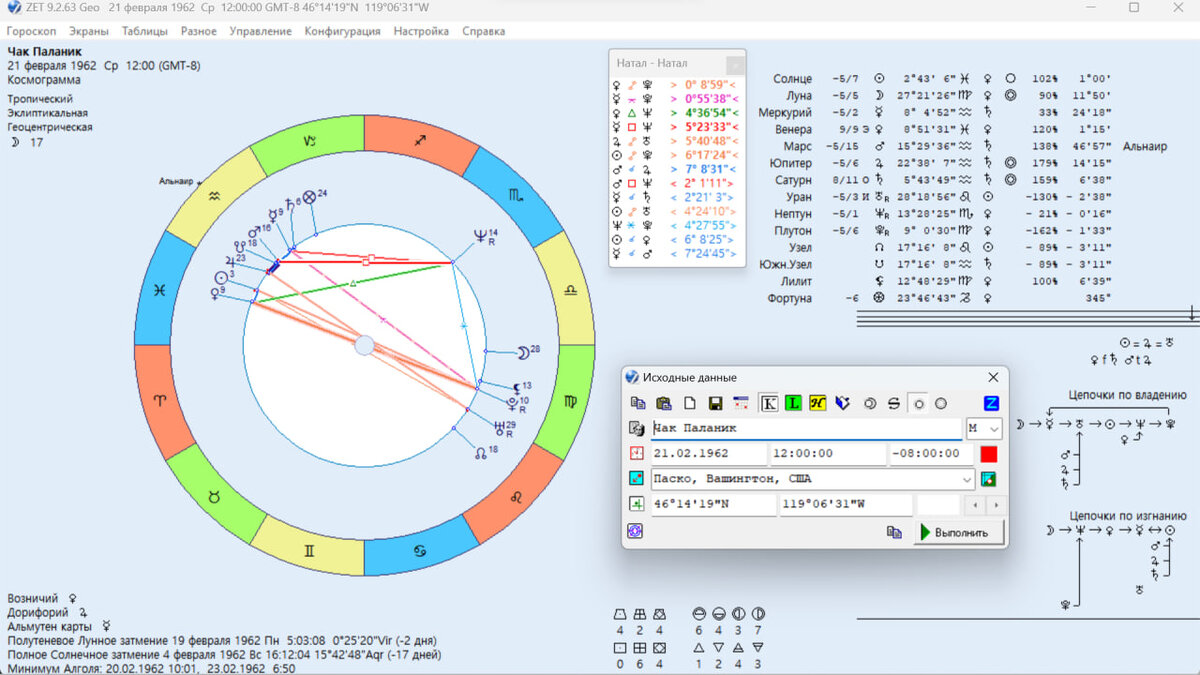Expand the place list for Паско, Вашингтон, США
This screenshot has width=1200, height=675.
point(966,479)
